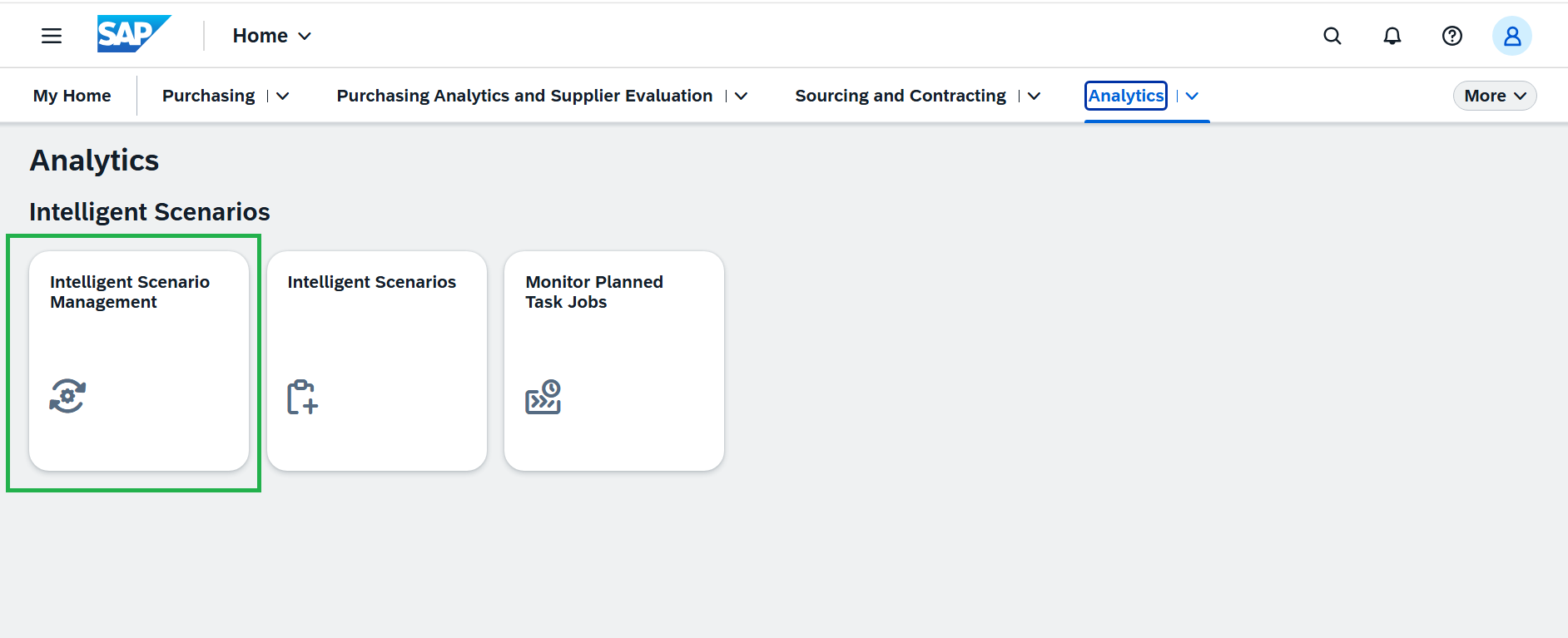Open the hamburger navigation menu

click(x=52, y=36)
